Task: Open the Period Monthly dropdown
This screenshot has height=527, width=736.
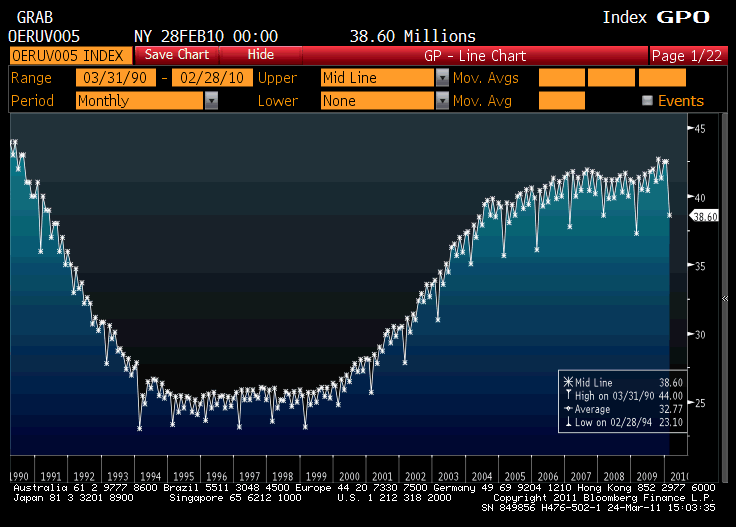Action: pyautogui.click(x=211, y=101)
